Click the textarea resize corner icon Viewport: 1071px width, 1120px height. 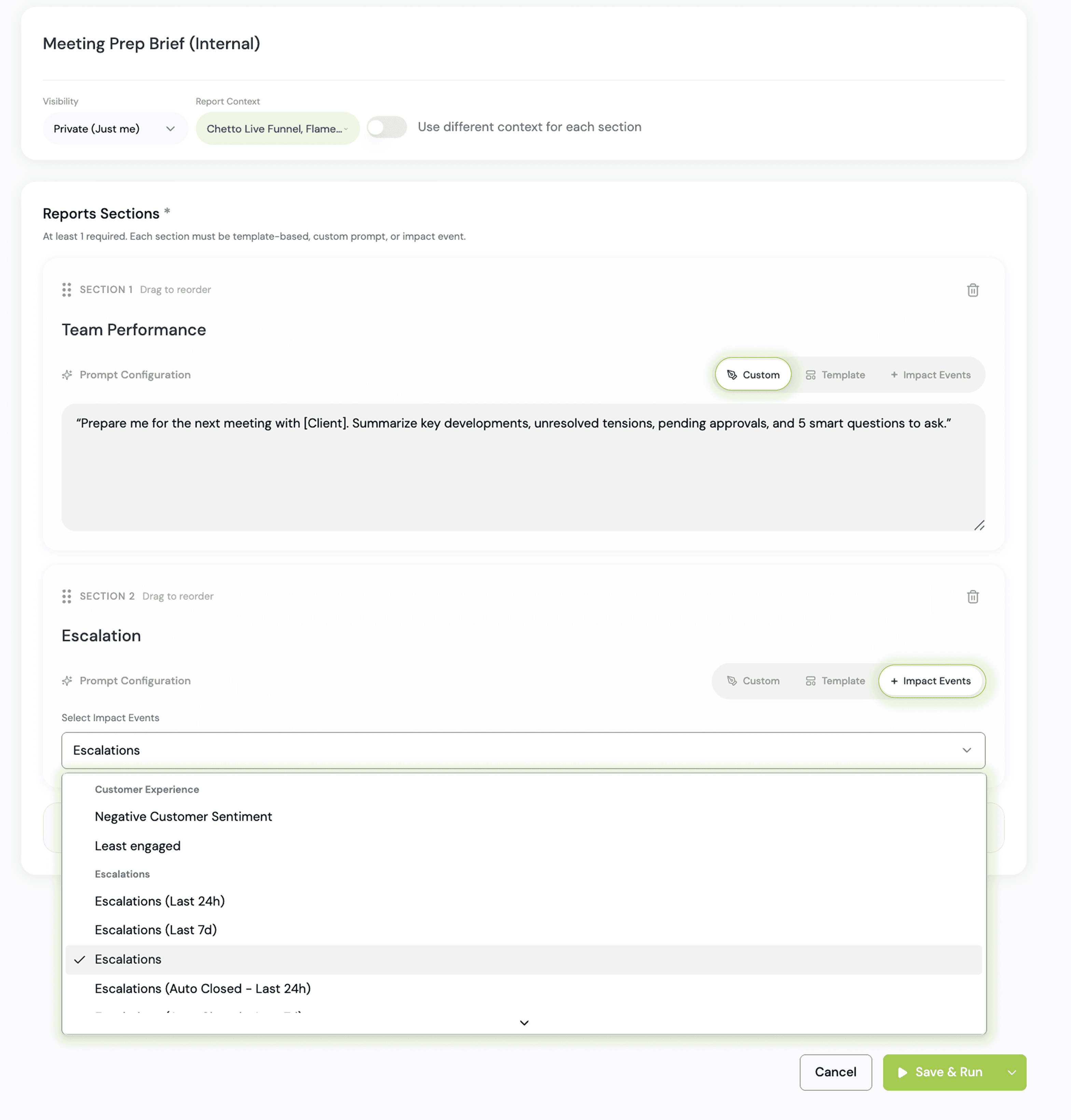click(979, 525)
